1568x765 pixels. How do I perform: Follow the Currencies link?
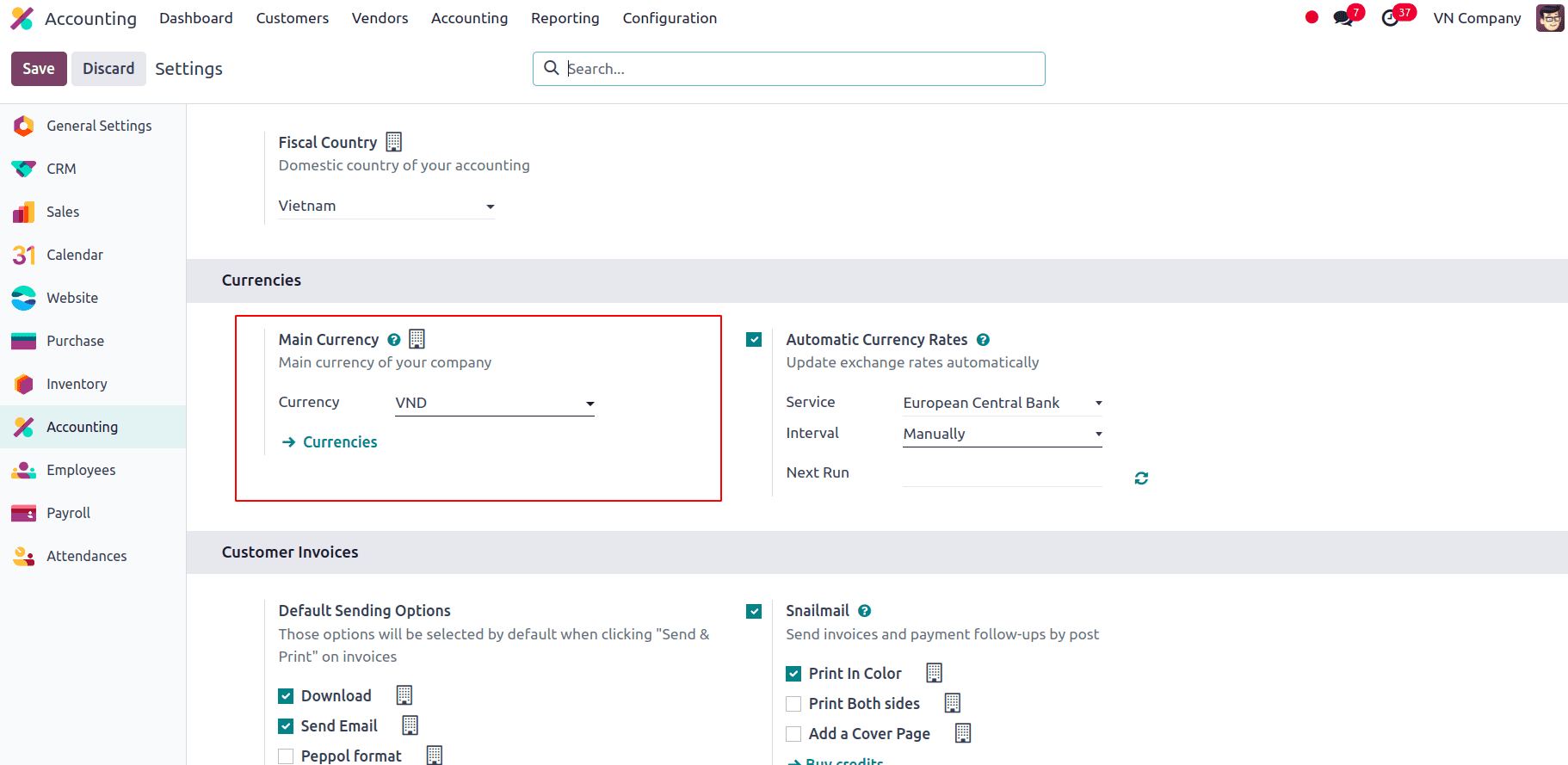coord(340,442)
